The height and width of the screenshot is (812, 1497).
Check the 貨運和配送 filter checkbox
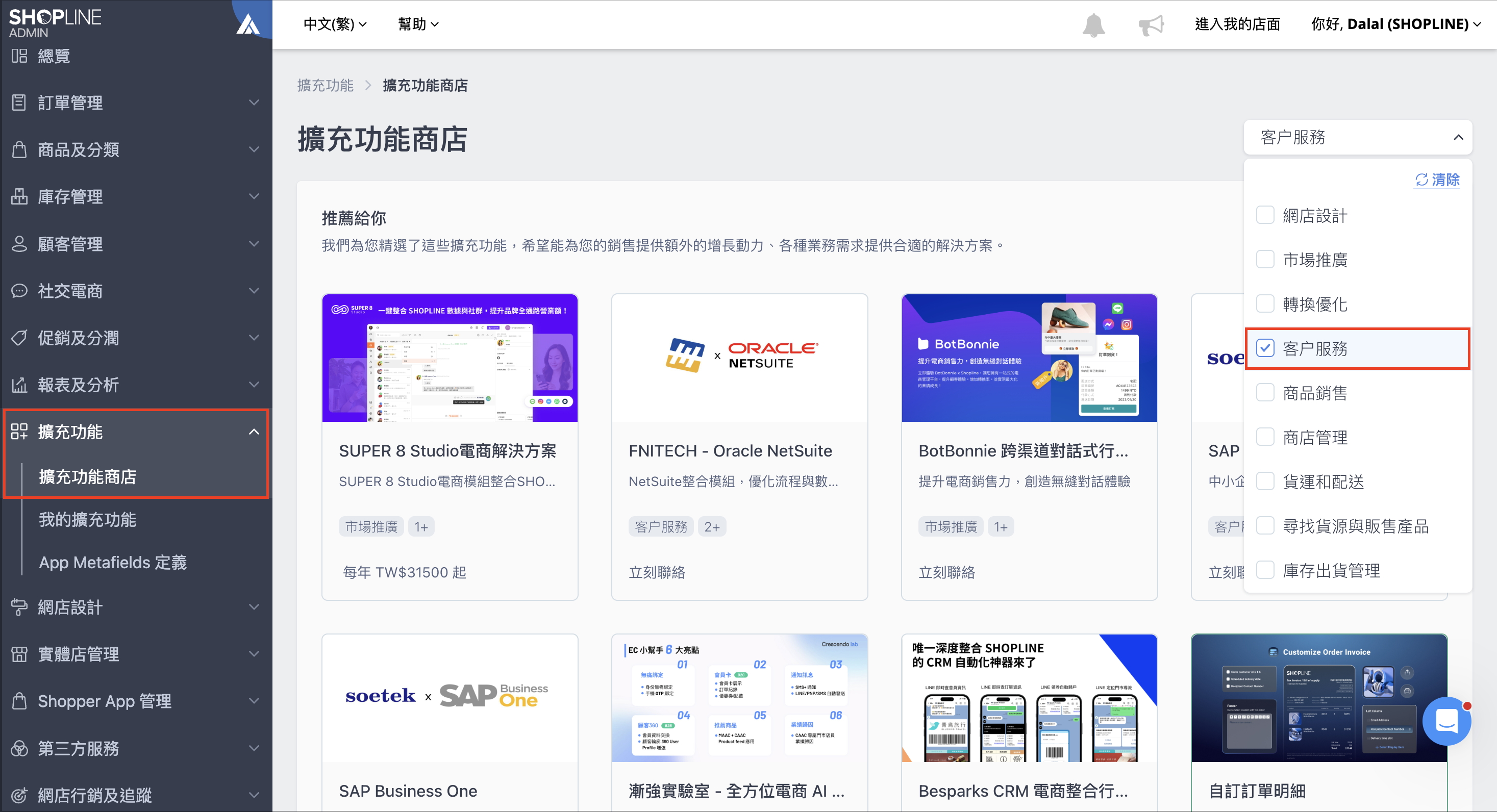(x=1265, y=481)
